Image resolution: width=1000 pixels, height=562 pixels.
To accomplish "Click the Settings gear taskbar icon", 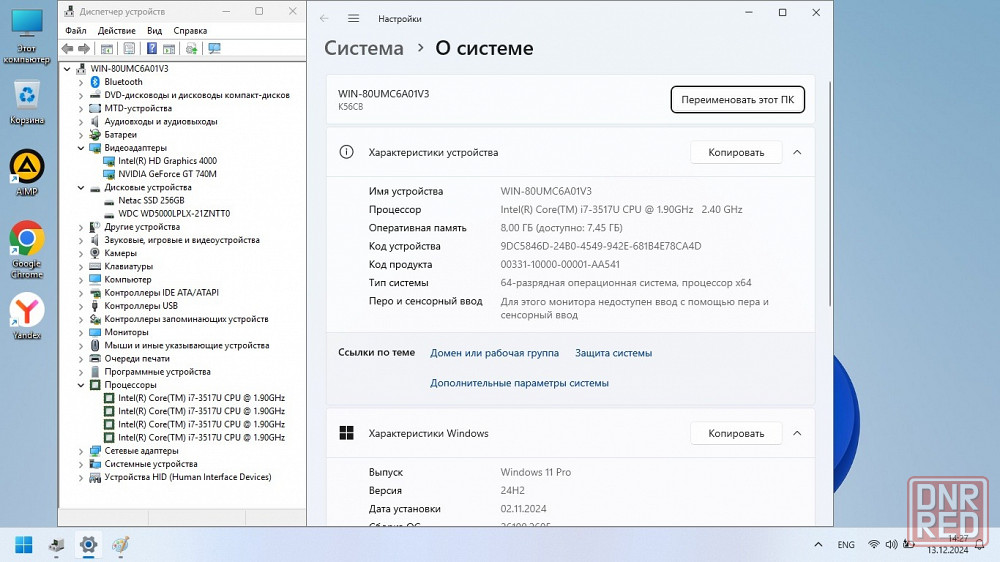I will pos(88,545).
